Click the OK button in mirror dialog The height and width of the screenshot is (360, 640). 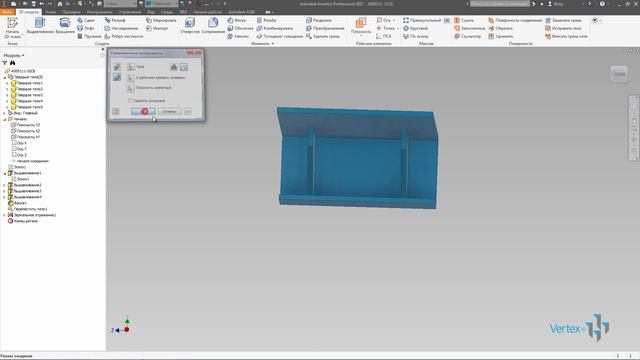click(x=143, y=111)
